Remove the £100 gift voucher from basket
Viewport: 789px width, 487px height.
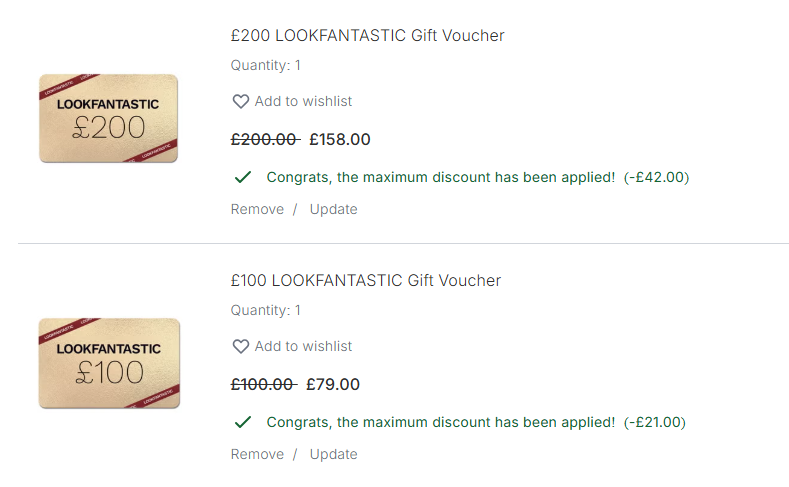[x=257, y=454]
